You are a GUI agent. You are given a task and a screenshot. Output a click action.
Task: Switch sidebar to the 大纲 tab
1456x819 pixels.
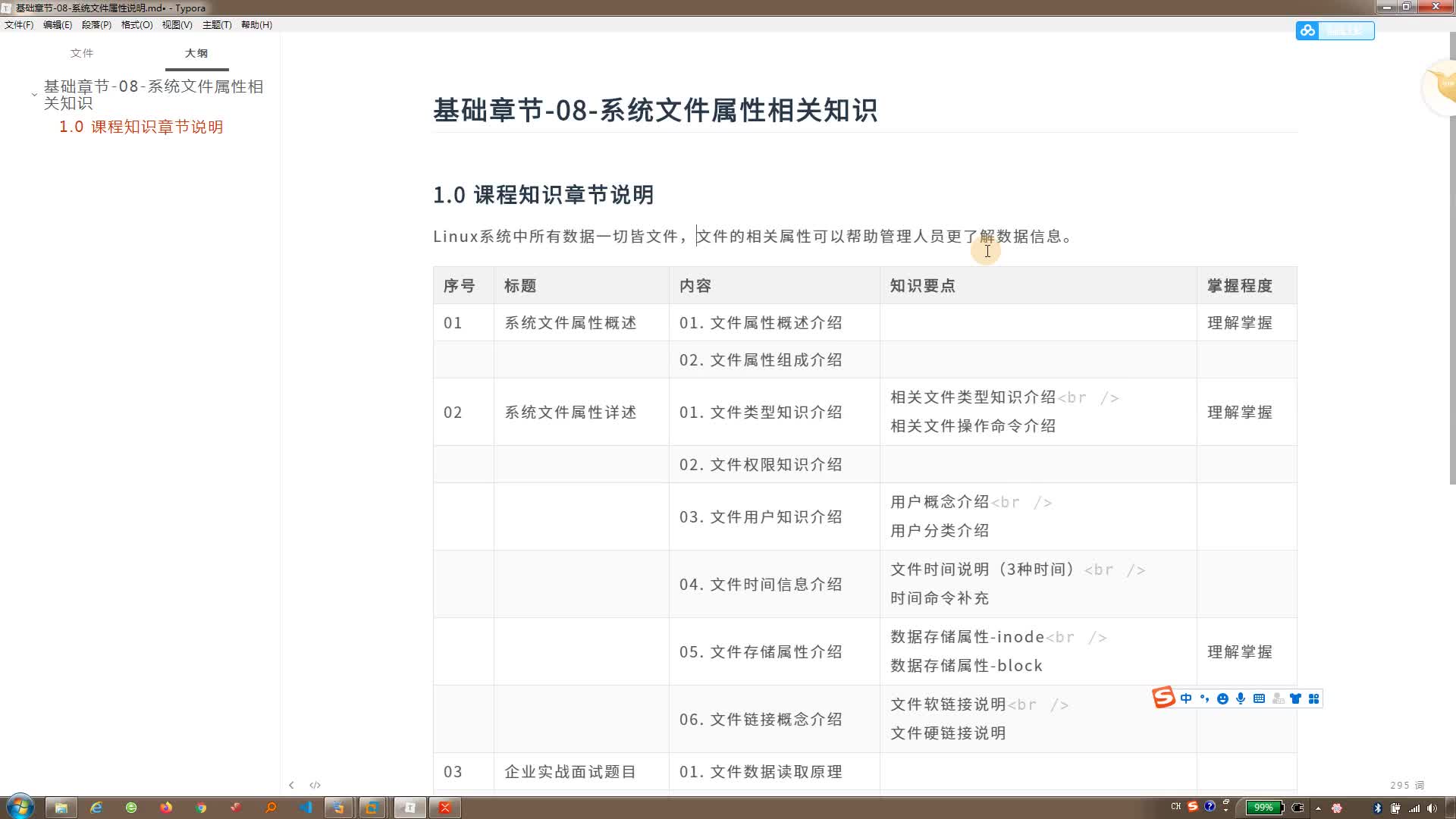coord(196,53)
